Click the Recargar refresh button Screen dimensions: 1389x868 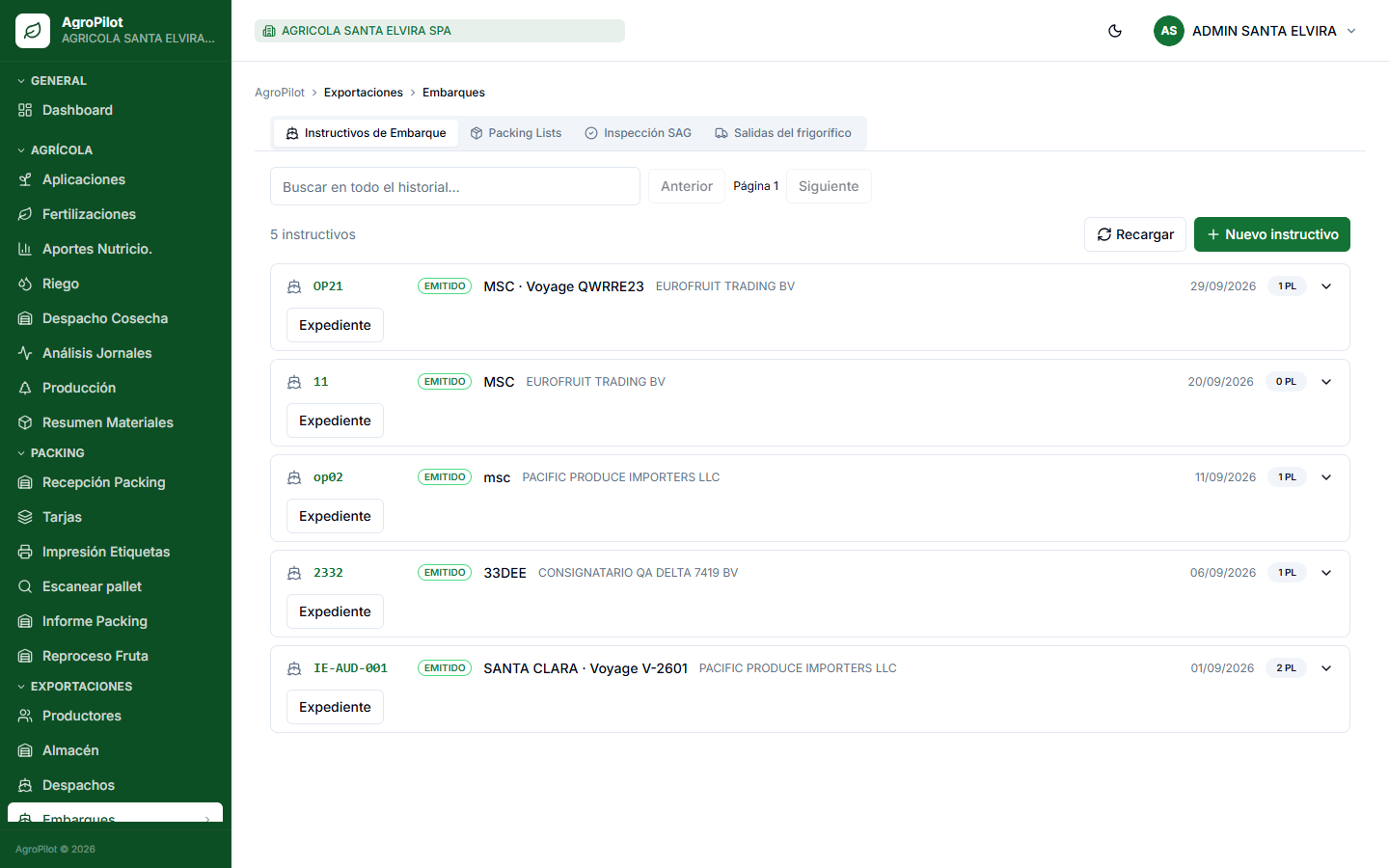(1135, 234)
